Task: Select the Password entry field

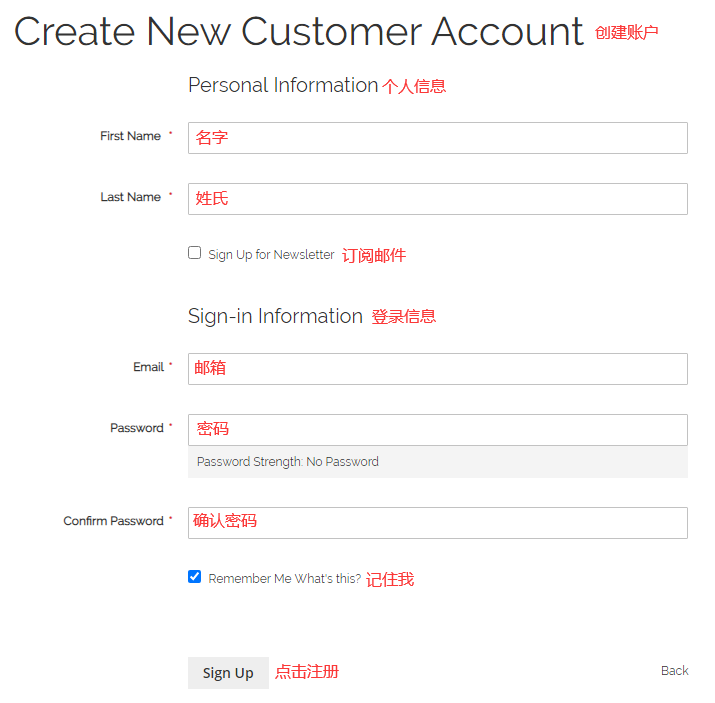Action: click(437, 430)
